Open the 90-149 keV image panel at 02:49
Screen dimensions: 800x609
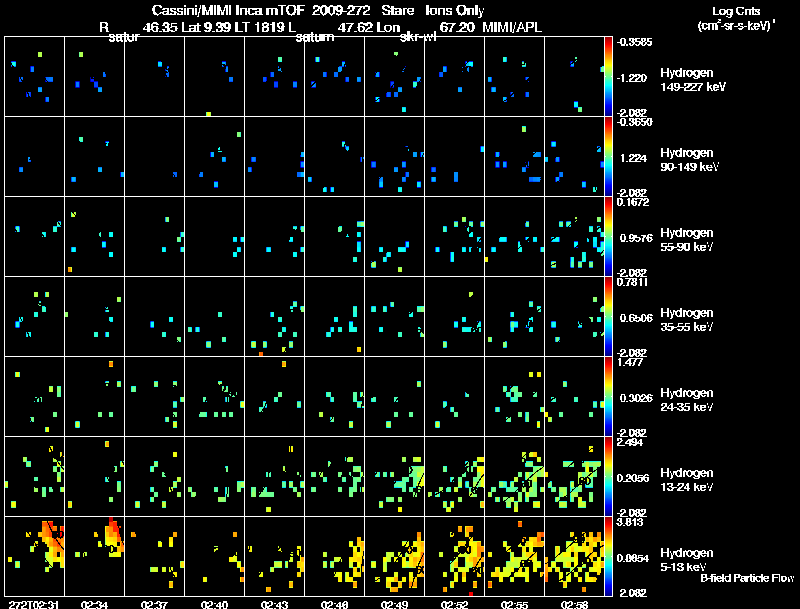point(394,156)
